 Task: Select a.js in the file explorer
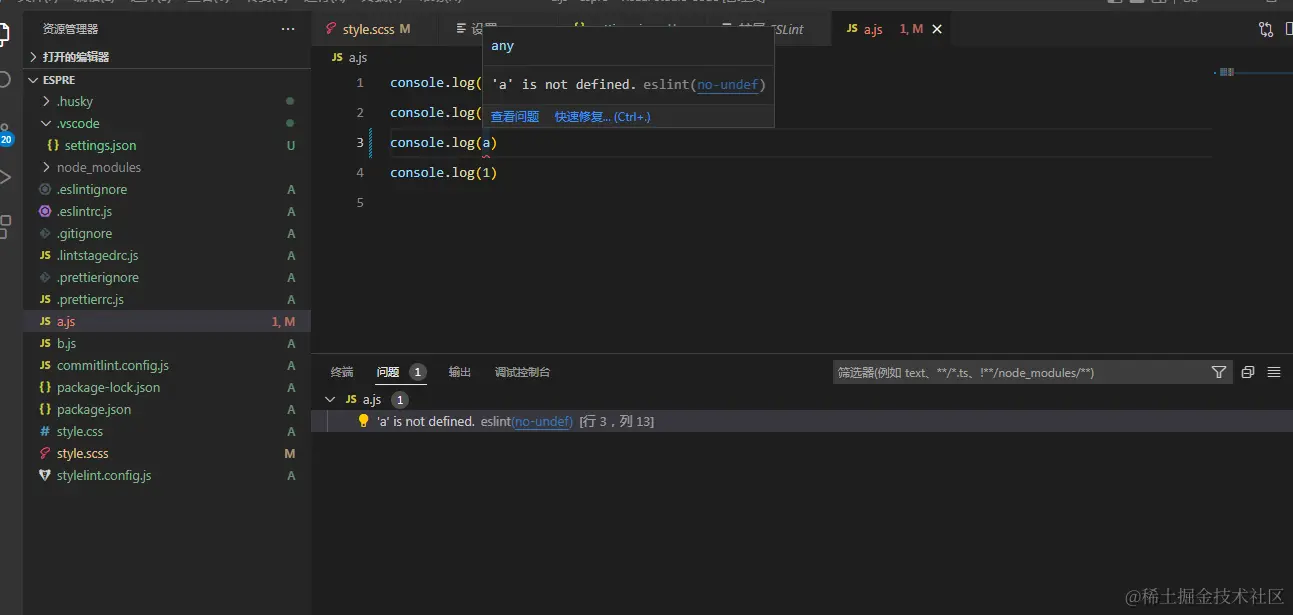click(167, 321)
